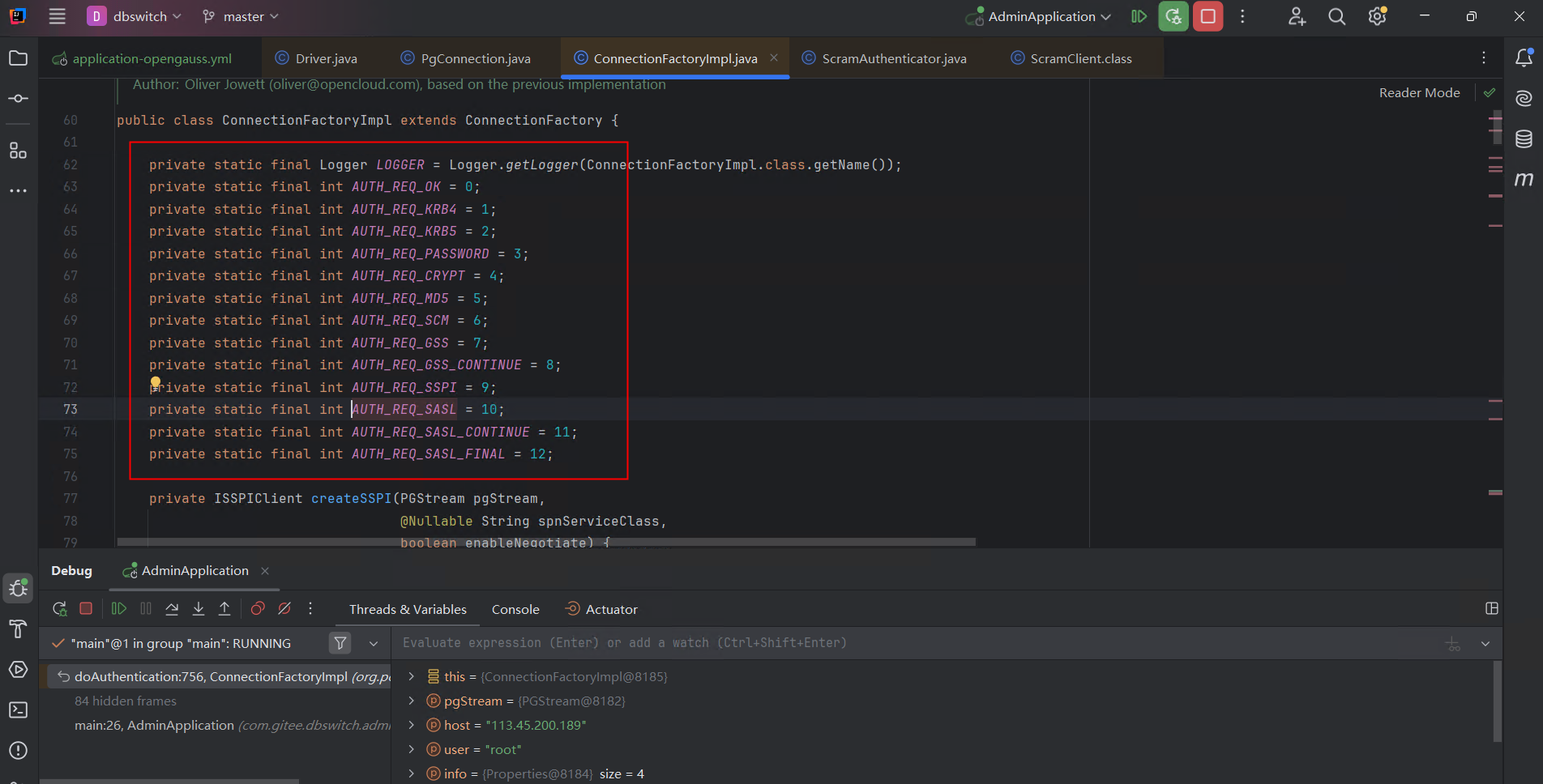Click Step Out debug icon
1543x784 pixels.
pyautogui.click(x=224, y=609)
